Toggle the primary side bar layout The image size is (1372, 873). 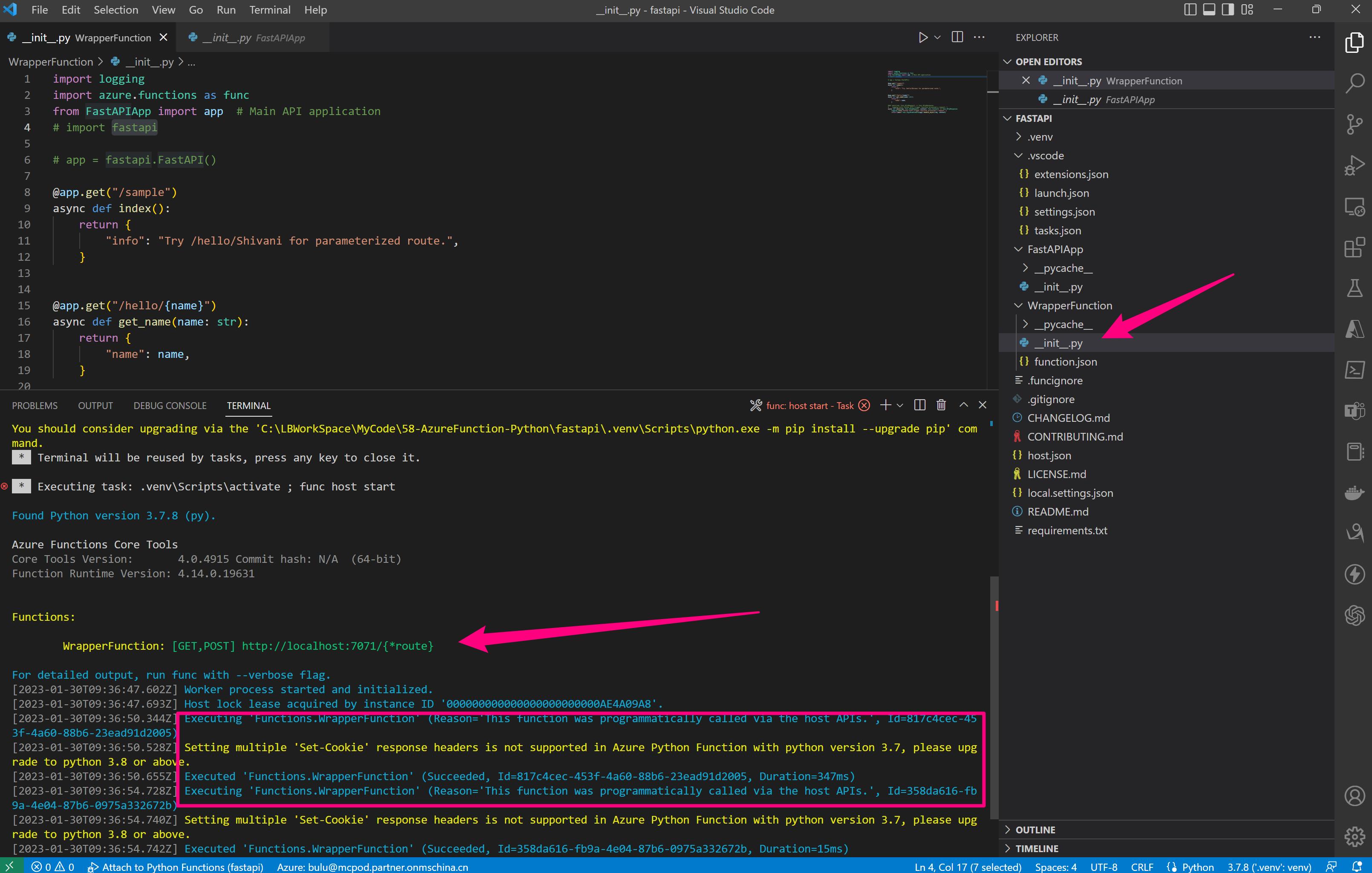(1190, 10)
